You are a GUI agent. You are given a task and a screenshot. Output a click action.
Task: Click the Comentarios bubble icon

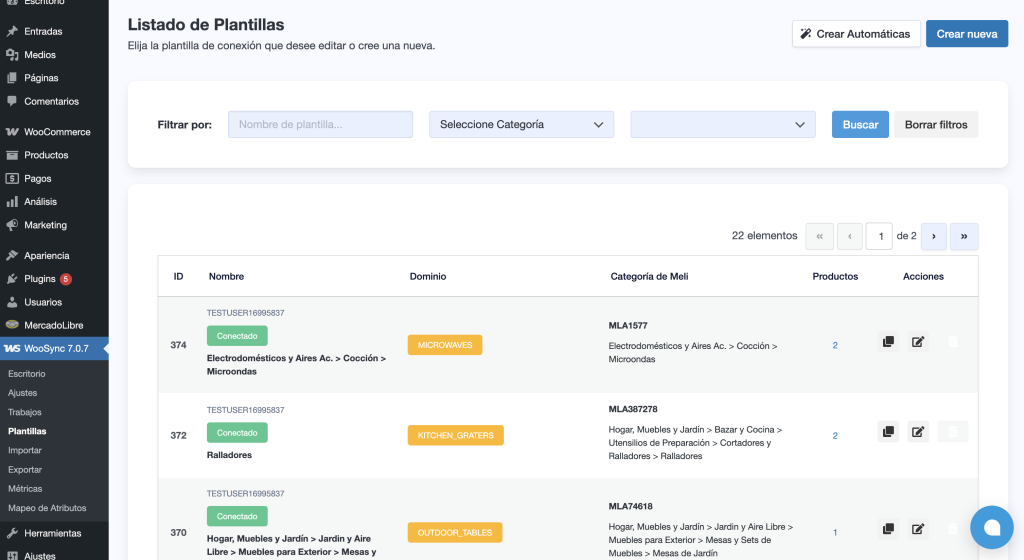12,101
